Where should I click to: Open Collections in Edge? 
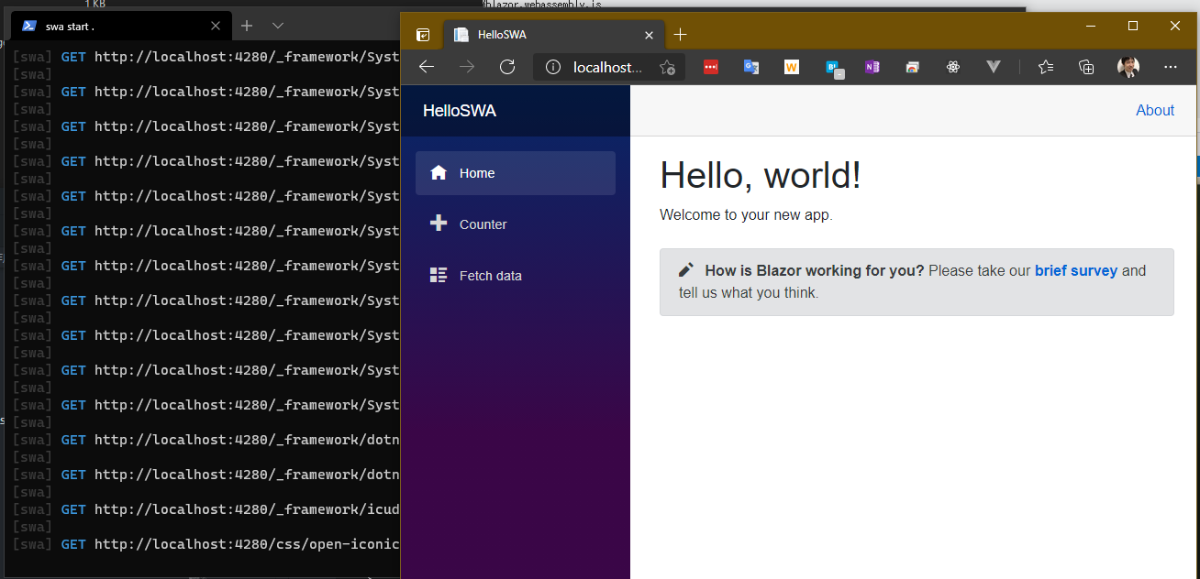tap(1086, 67)
